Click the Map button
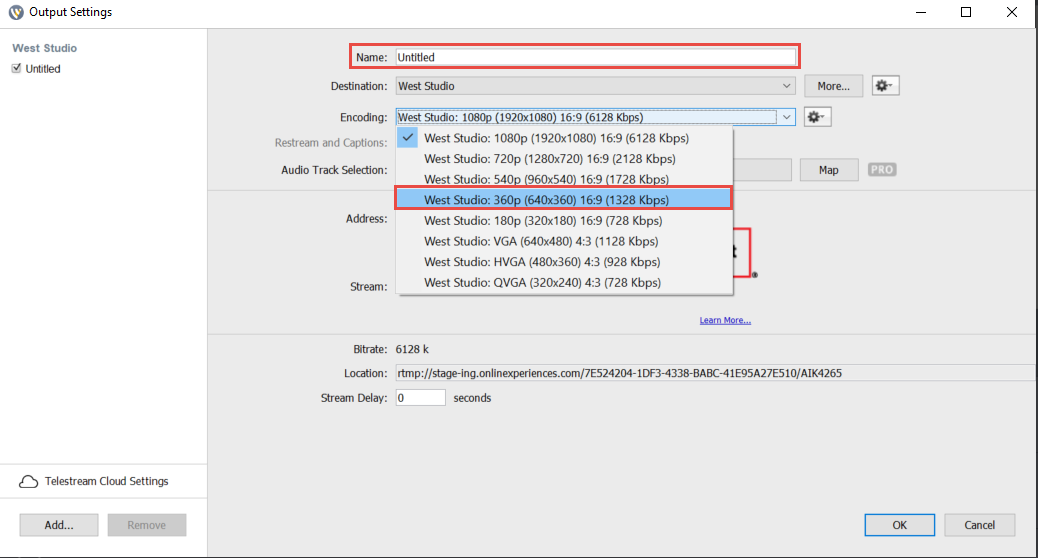Screen dimensions: 1038x558 tap(829, 170)
